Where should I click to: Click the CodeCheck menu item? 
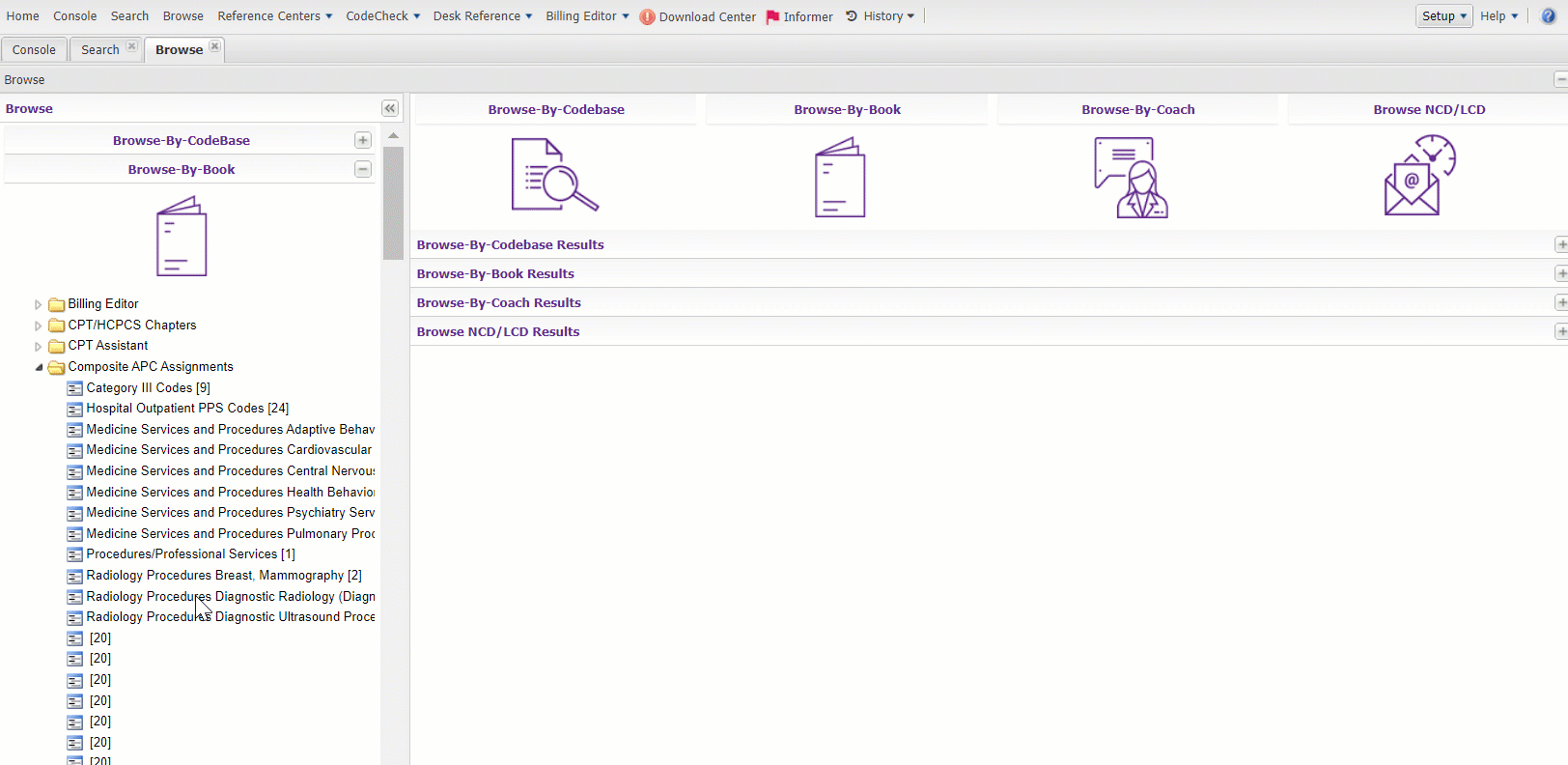(382, 16)
